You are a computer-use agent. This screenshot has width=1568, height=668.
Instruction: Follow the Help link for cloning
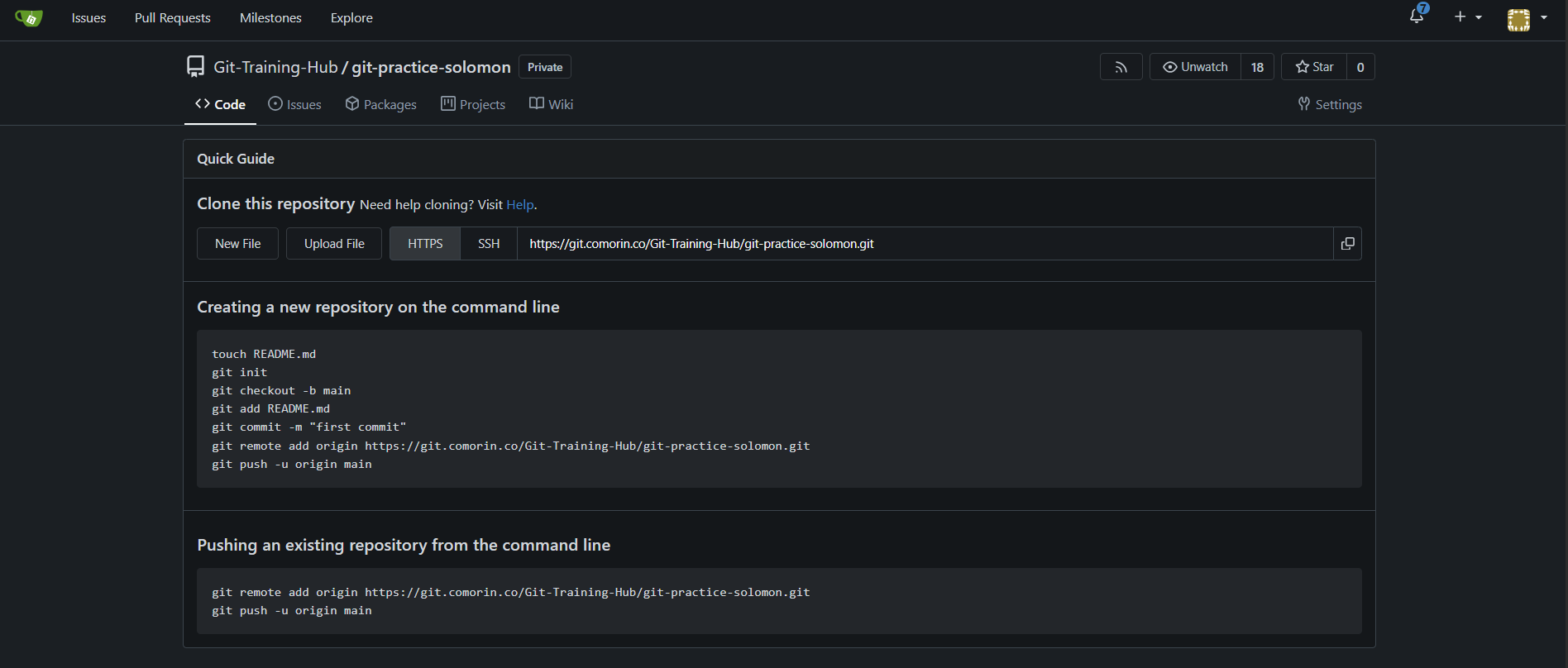(520, 205)
